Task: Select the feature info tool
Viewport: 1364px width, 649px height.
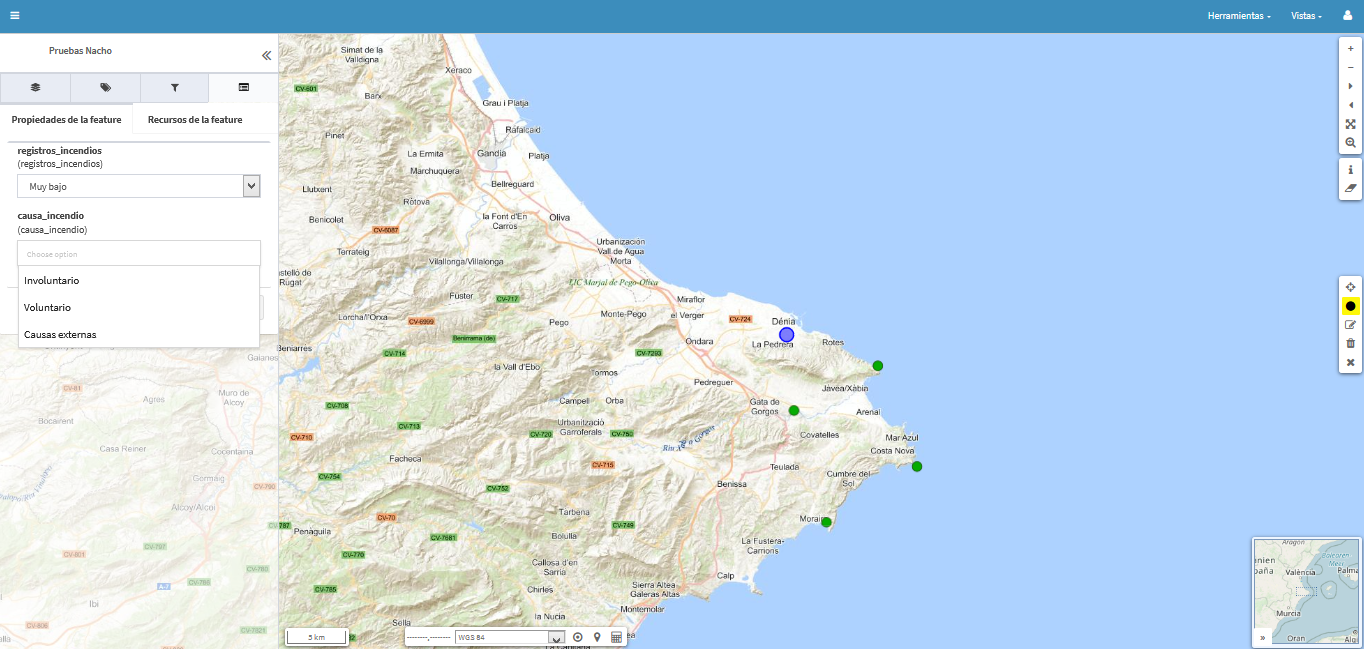Action: (1350, 170)
